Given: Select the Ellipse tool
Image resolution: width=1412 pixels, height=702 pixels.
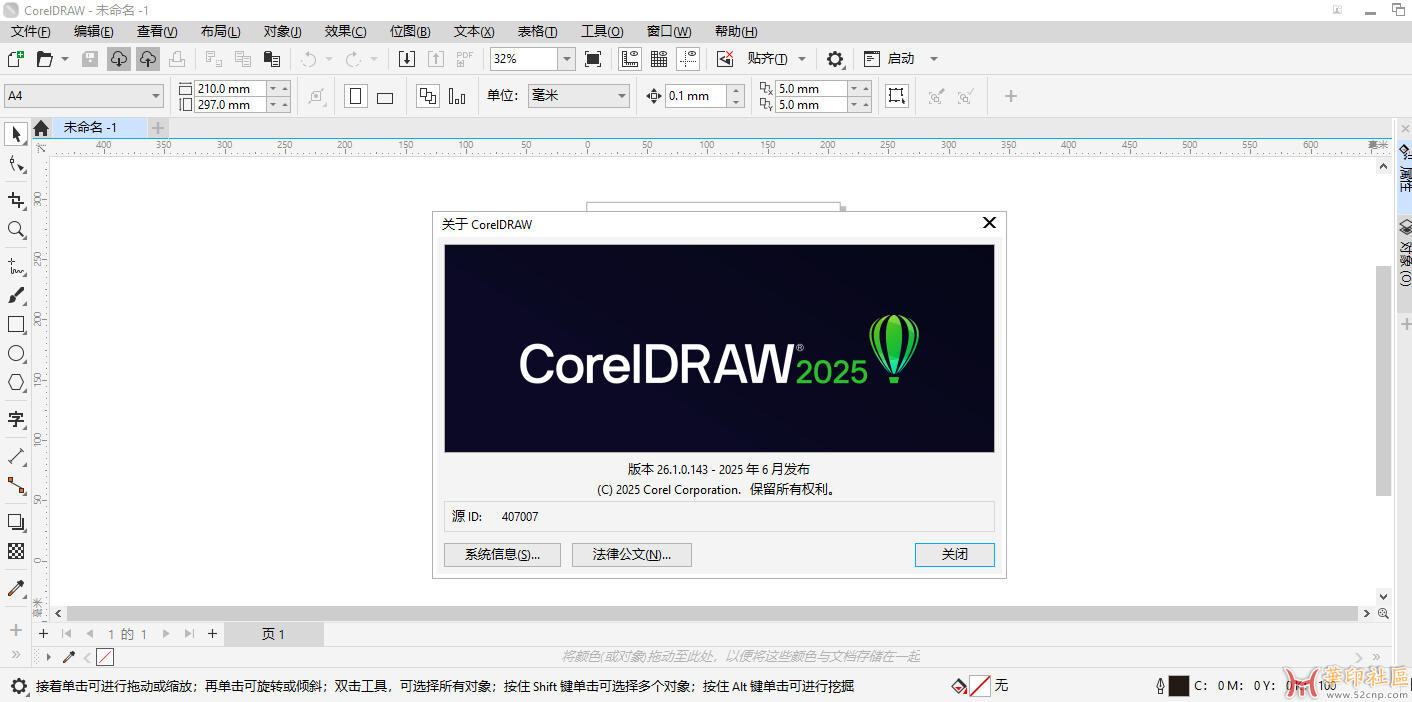Looking at the screenshot, I should [x=16, y=354].
